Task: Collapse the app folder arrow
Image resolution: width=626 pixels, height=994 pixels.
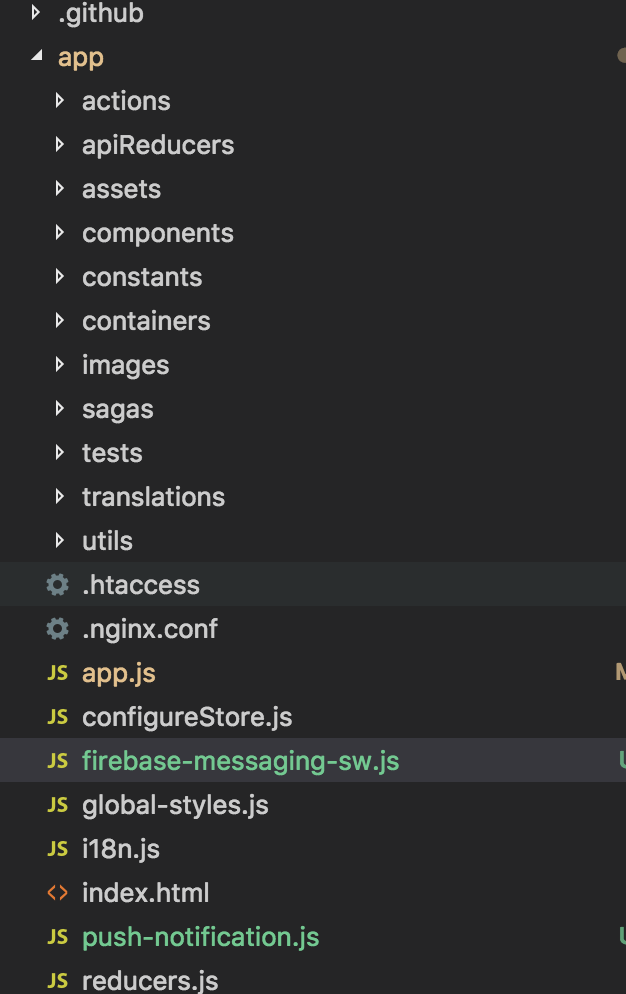Action: tap(37, 57)
